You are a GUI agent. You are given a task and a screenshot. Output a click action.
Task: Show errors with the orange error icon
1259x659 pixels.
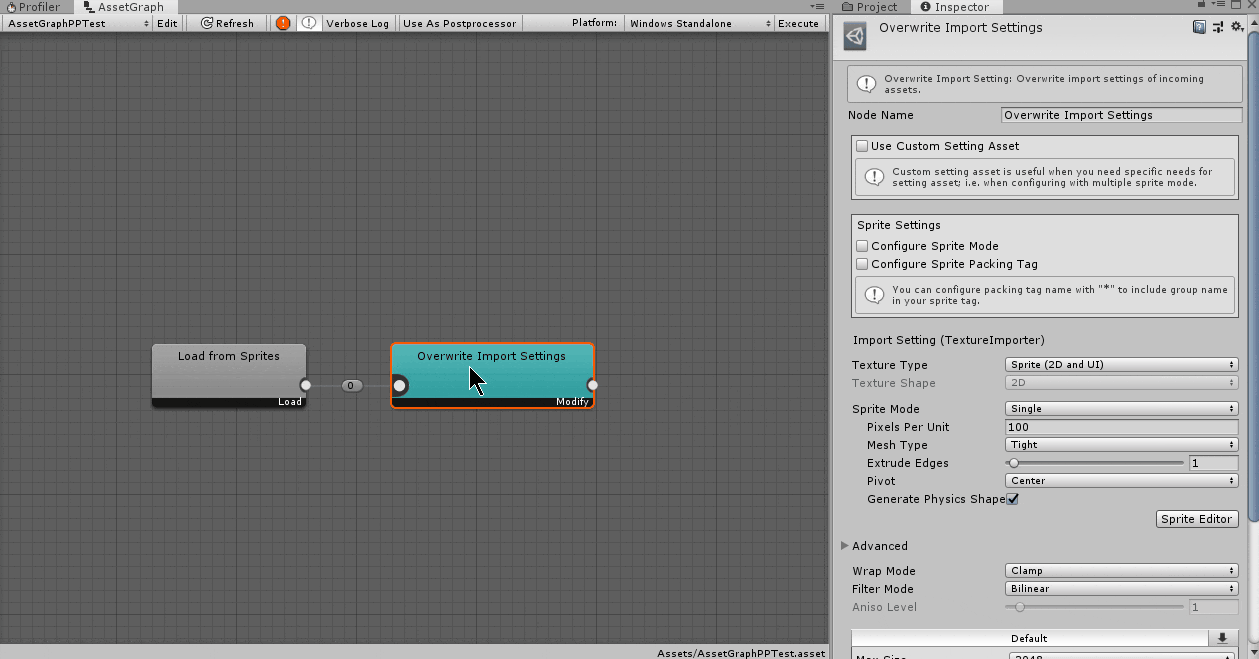pos(283,23)
